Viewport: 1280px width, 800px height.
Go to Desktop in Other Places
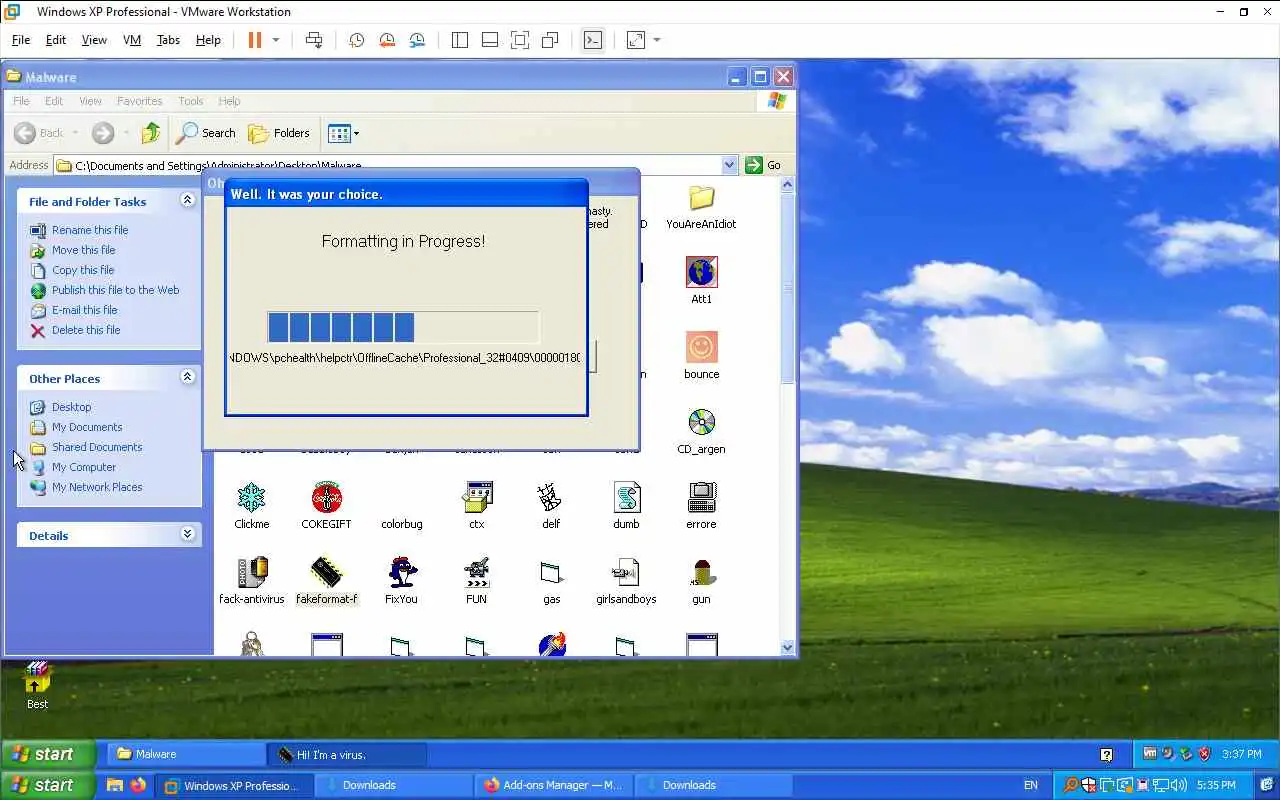tap(72, 407)
